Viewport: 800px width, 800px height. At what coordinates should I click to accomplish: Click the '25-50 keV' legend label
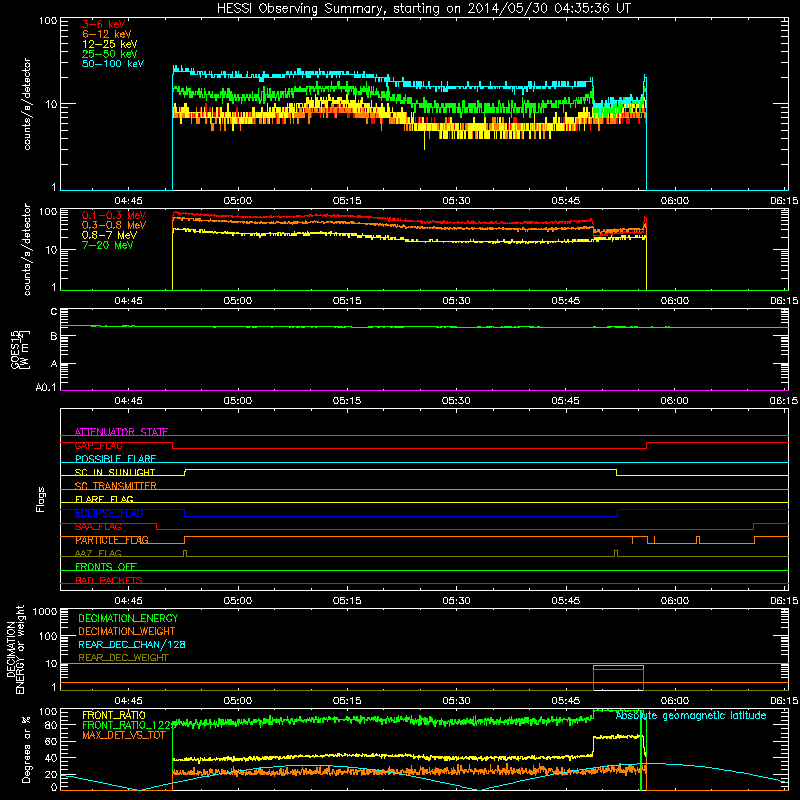(x=109, y=54)
